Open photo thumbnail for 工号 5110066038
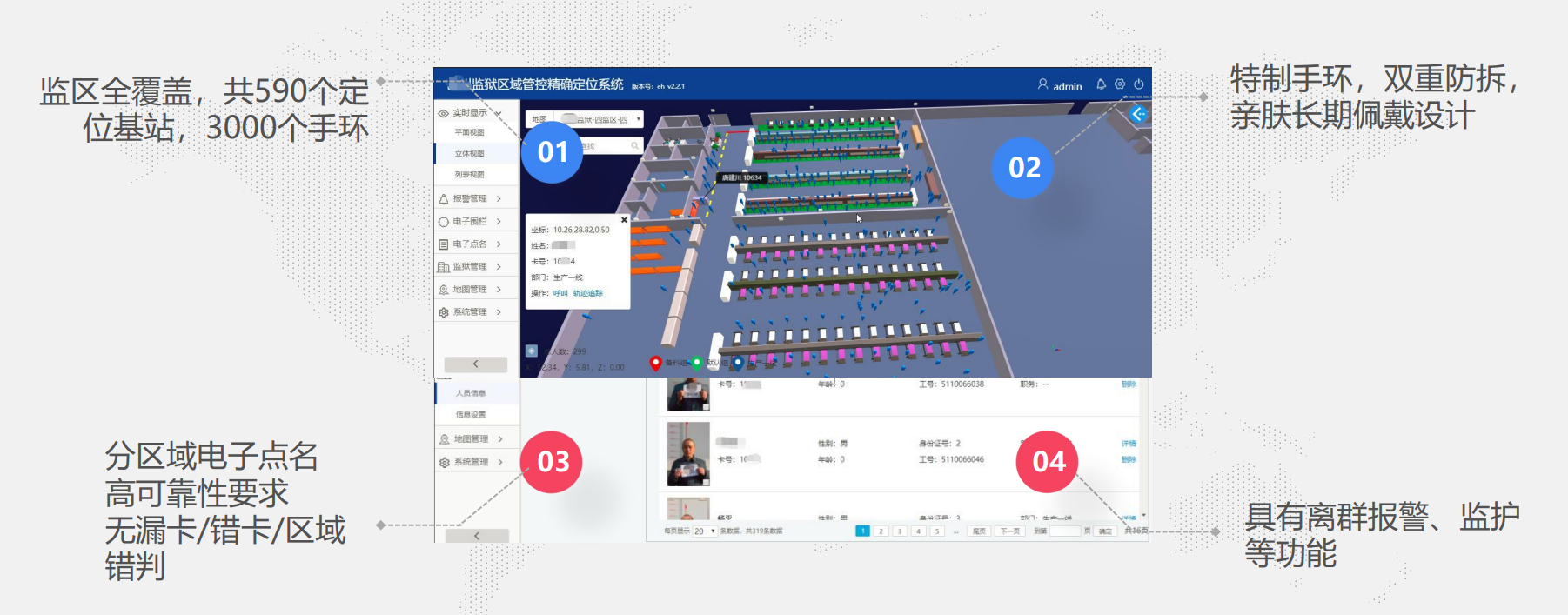Screen dimensions: 1568x615 [x=688, y=393]
